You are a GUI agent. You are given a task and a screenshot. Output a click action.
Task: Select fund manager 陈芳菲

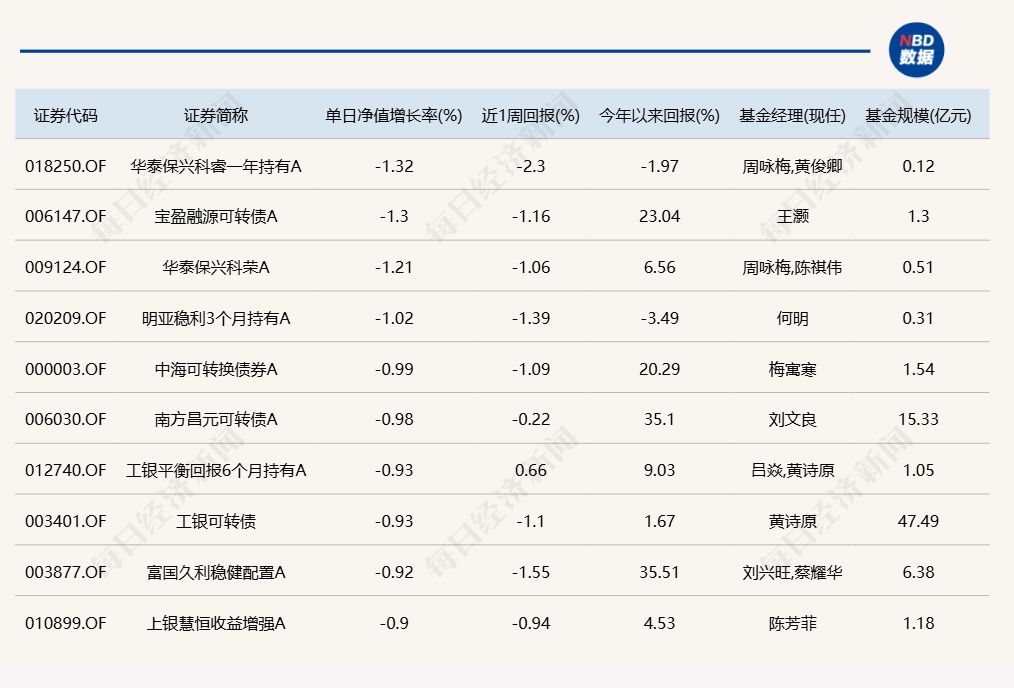tap(793, 623)
